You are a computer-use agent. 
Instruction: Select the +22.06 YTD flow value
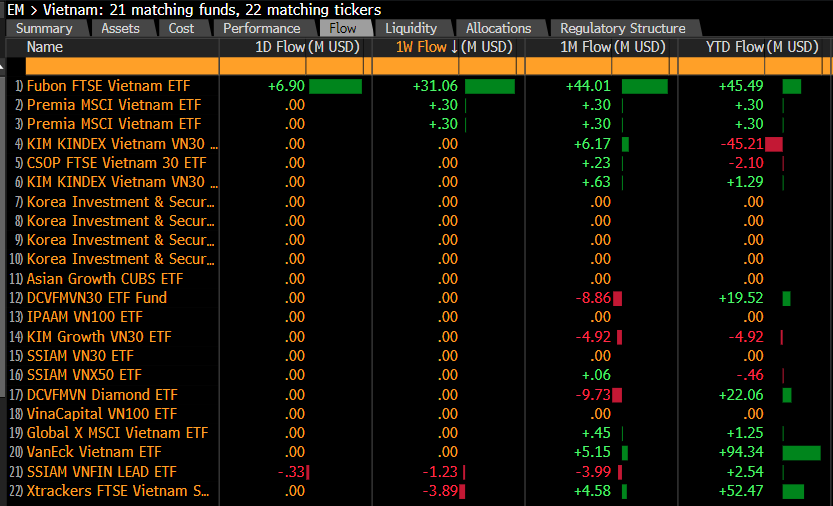pyautogui.click(x=741, y=394)
